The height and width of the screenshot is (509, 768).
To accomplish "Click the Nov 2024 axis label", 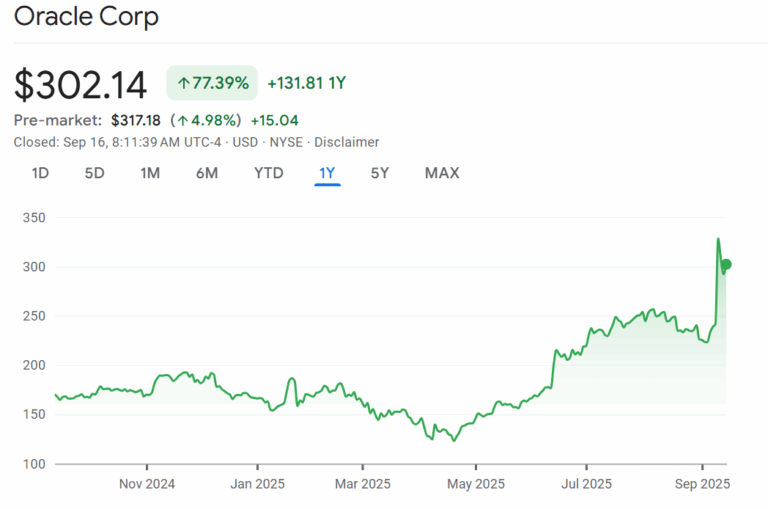I will point(147,484).
